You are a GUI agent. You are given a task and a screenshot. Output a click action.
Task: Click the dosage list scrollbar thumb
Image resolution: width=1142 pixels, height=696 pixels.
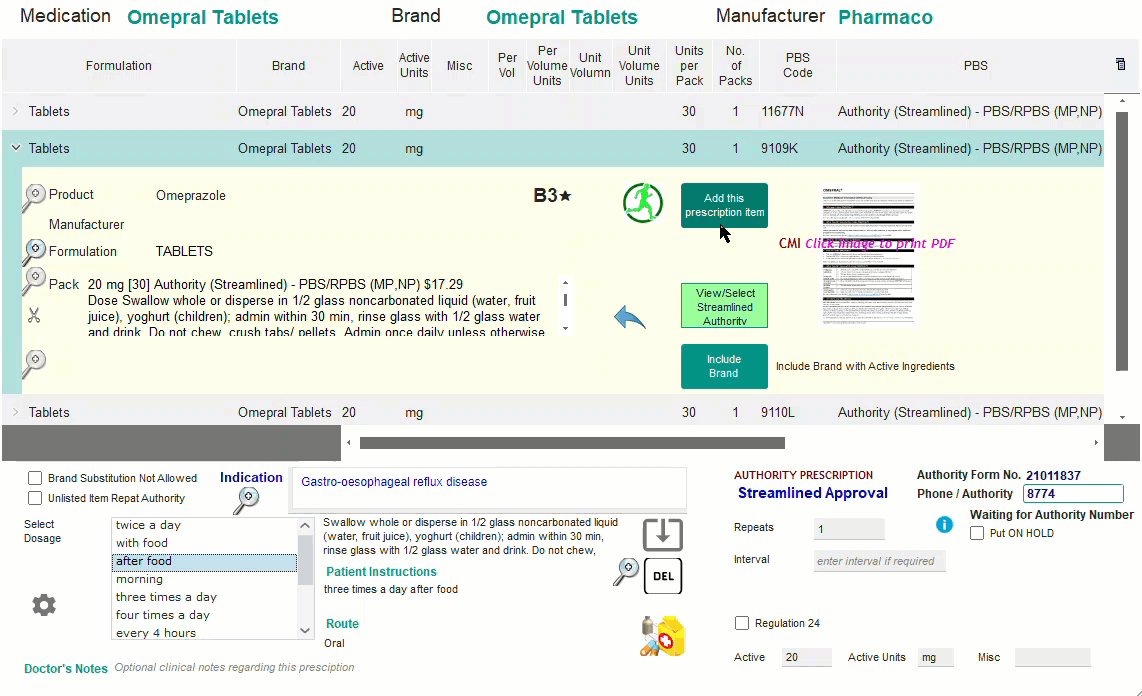point(305,561)
